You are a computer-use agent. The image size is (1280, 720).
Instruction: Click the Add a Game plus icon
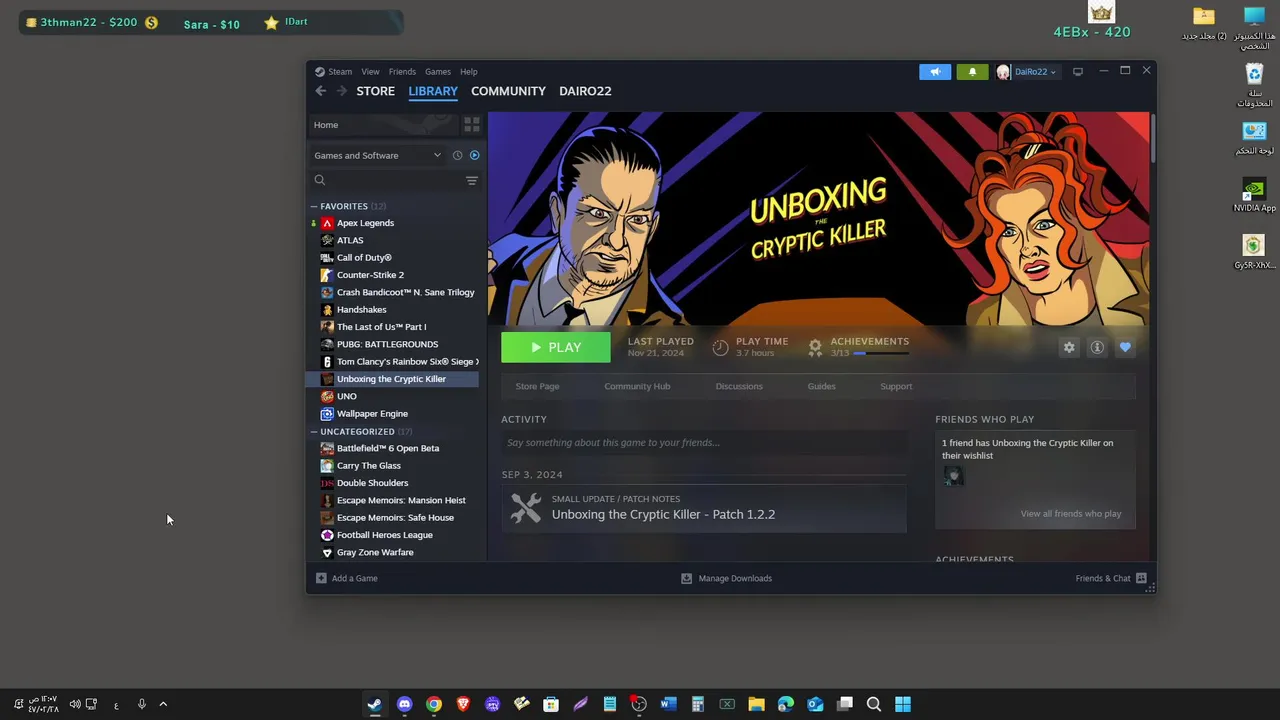click(x=321, y=578)
